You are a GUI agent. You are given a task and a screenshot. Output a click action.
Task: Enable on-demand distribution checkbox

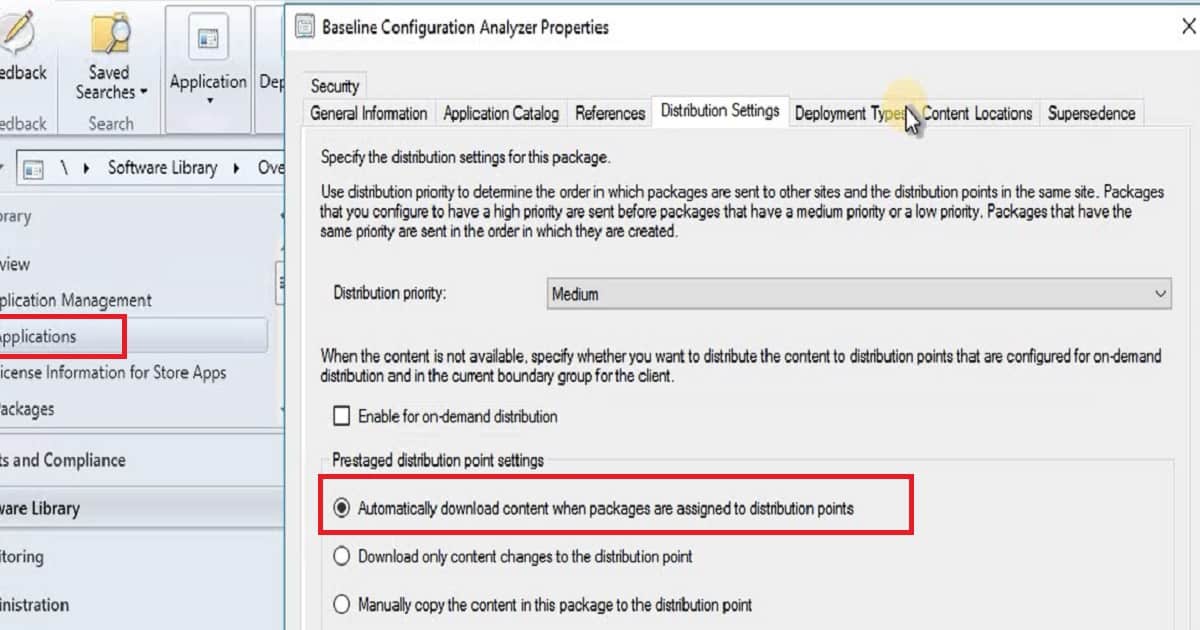point(342,416)
